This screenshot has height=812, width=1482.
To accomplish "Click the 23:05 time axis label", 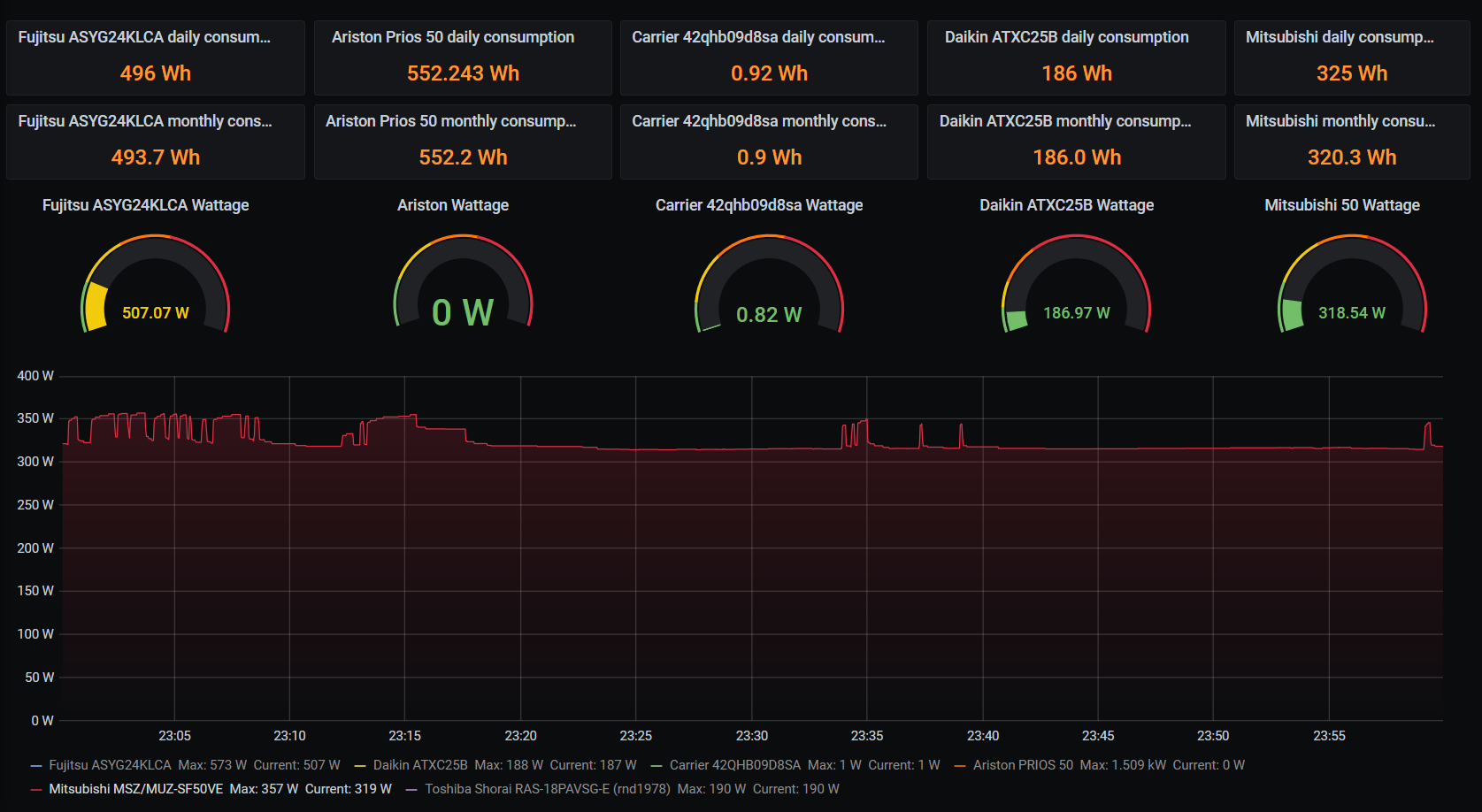I will click(x=174, y=736).
